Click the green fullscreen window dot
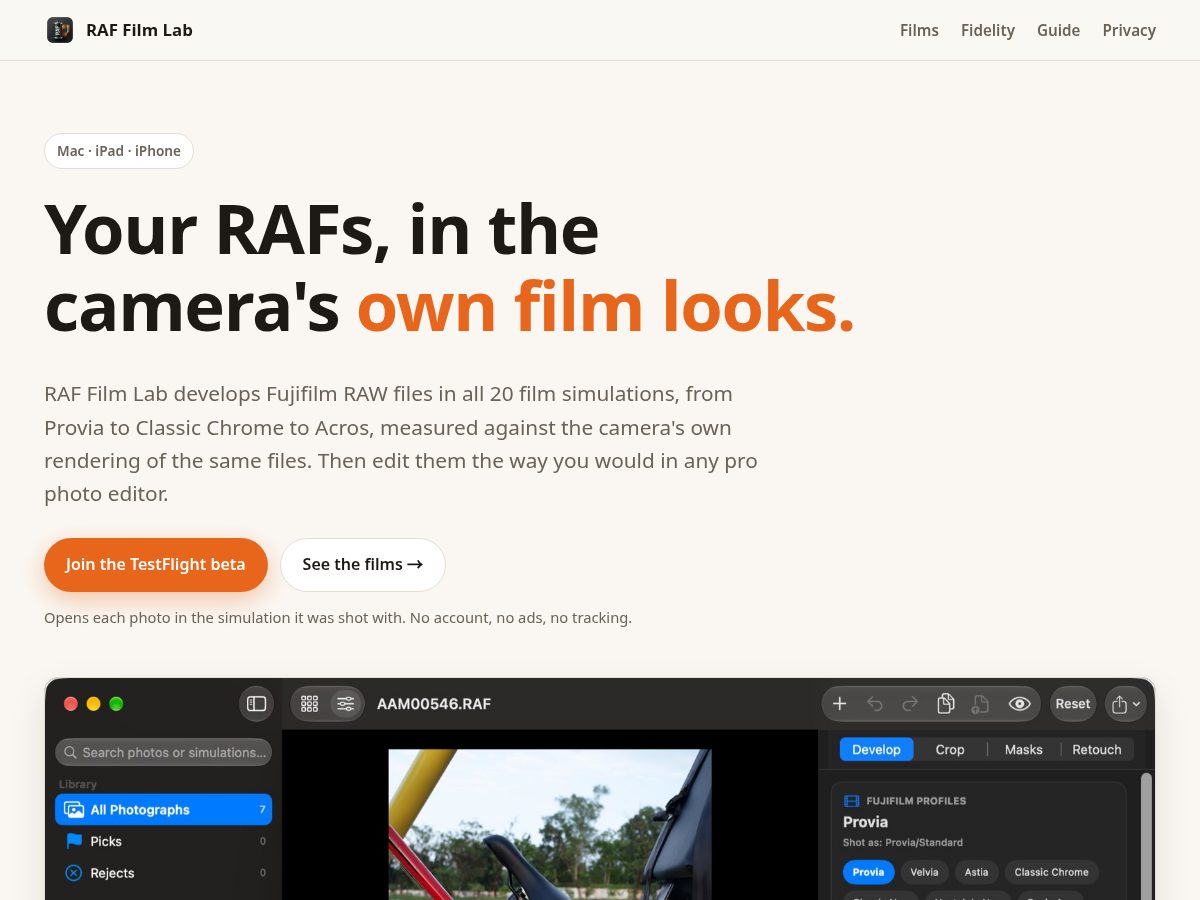1200x900 pixels. pos(116,704)
